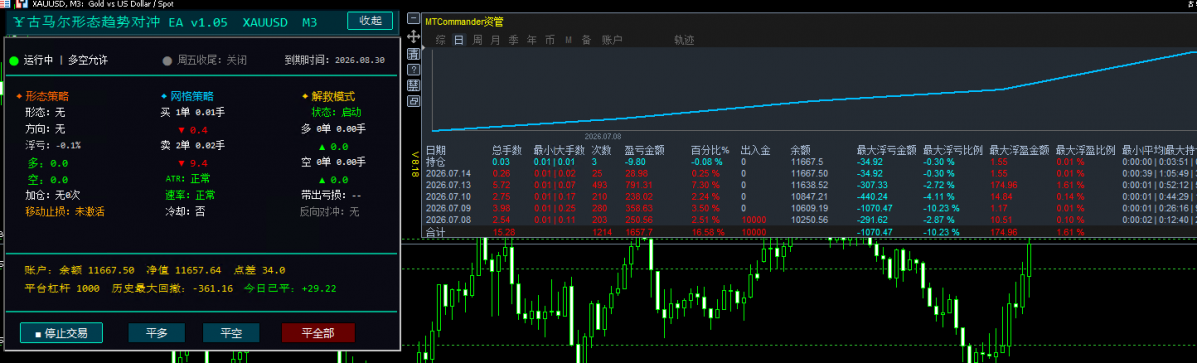Switch to the 周 tab

pos(477,40)
